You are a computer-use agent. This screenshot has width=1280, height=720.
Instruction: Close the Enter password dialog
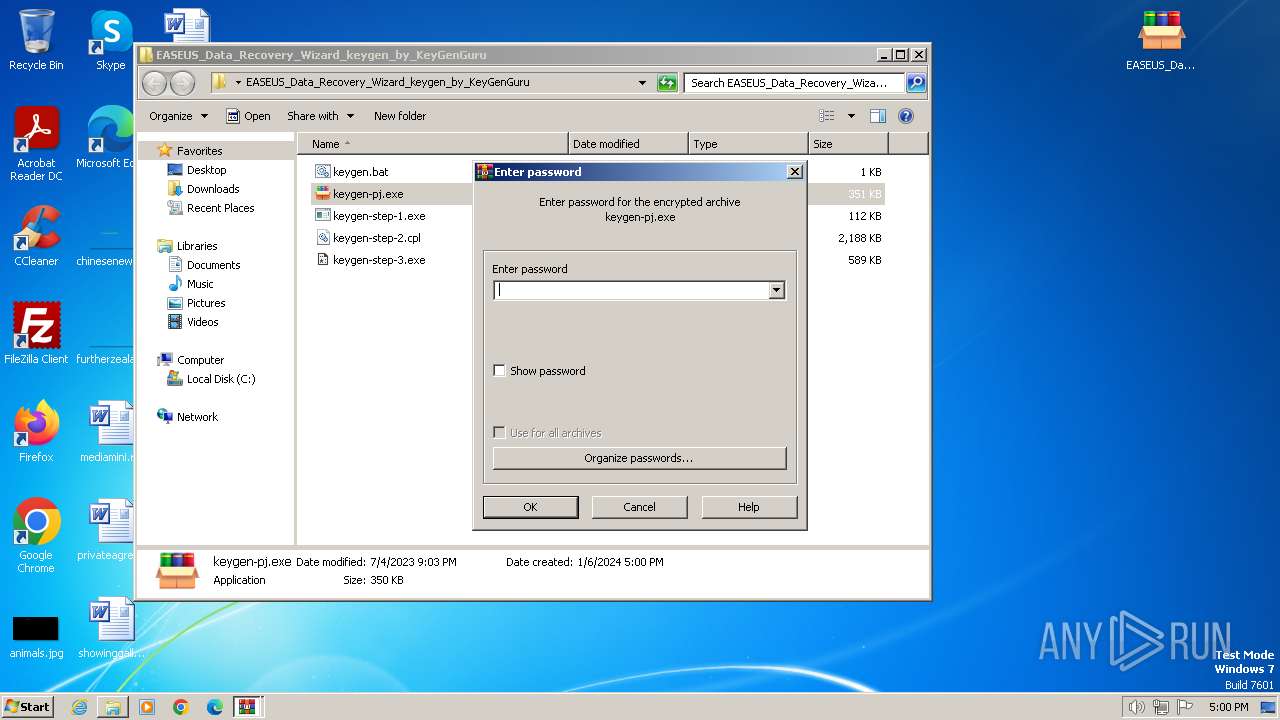tap(795, 172)
